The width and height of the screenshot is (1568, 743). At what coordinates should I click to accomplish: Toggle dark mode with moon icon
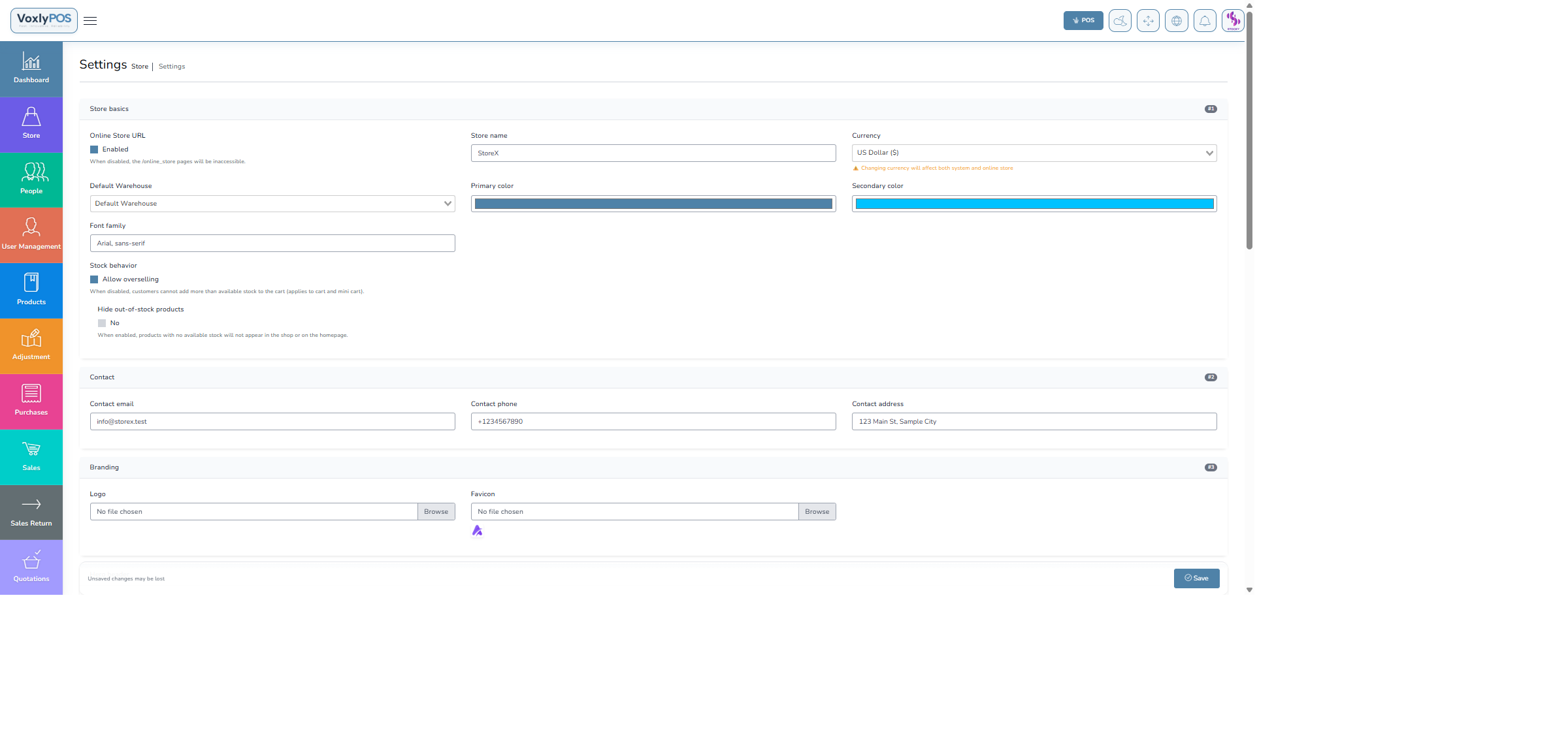click(x=1120, y=21)
